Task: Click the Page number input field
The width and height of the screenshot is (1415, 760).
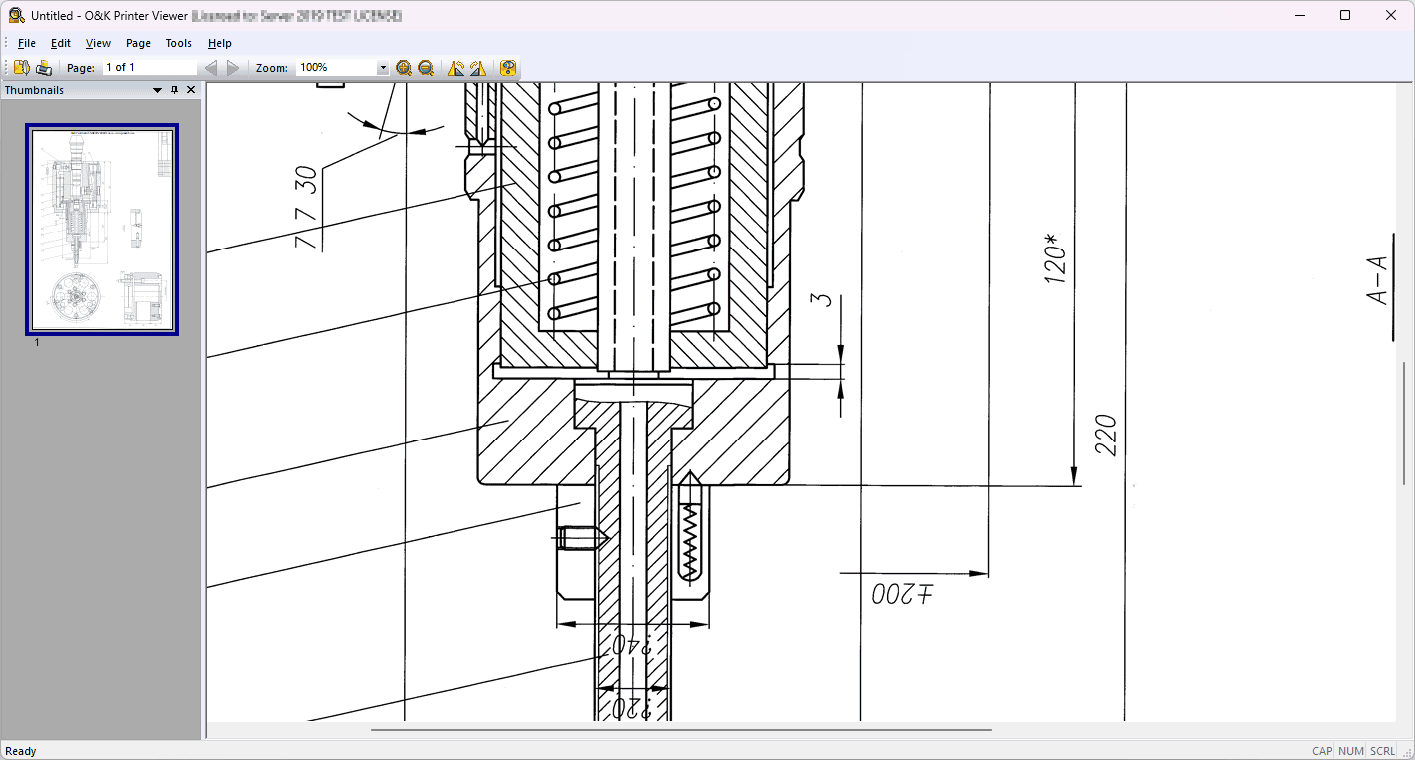Action: click(x=150, y=68)
